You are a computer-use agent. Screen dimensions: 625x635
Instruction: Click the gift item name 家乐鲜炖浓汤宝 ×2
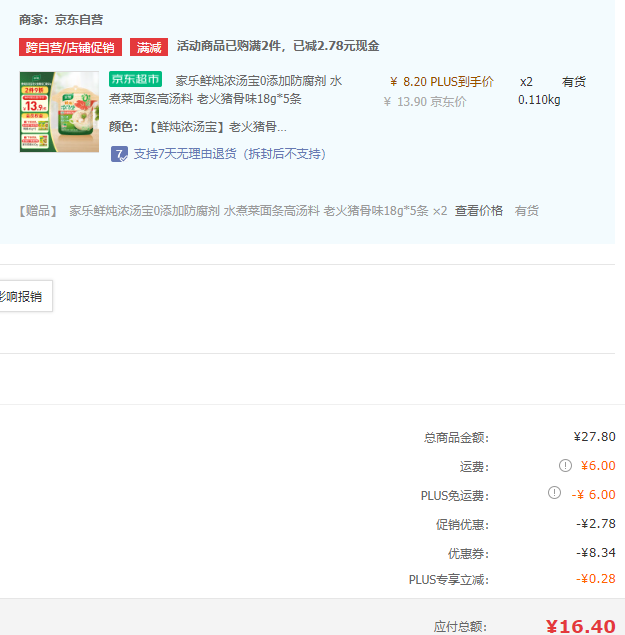point(258,211)
